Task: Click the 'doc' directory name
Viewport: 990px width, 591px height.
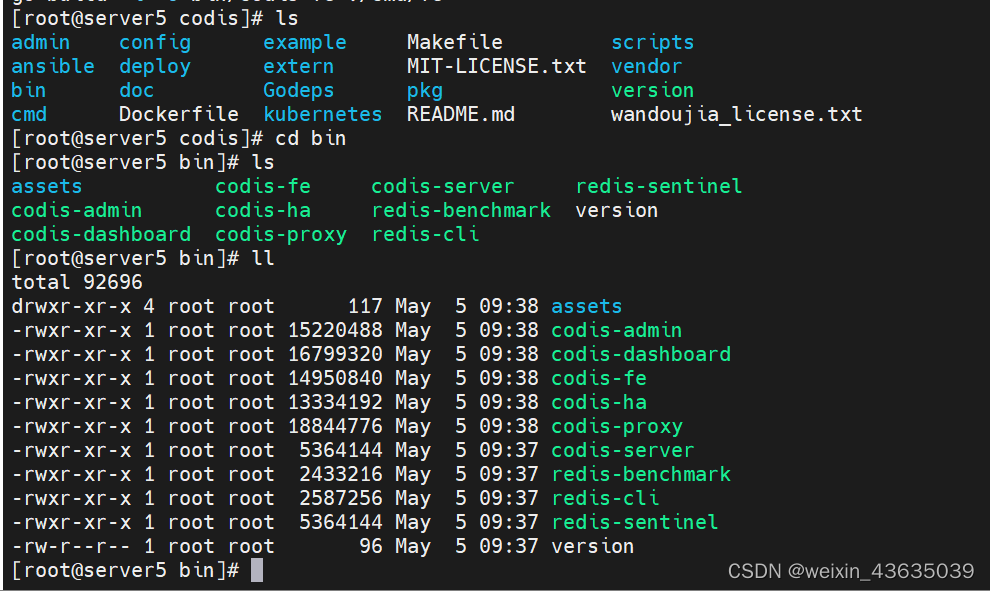Action: [x=136, y=90]
